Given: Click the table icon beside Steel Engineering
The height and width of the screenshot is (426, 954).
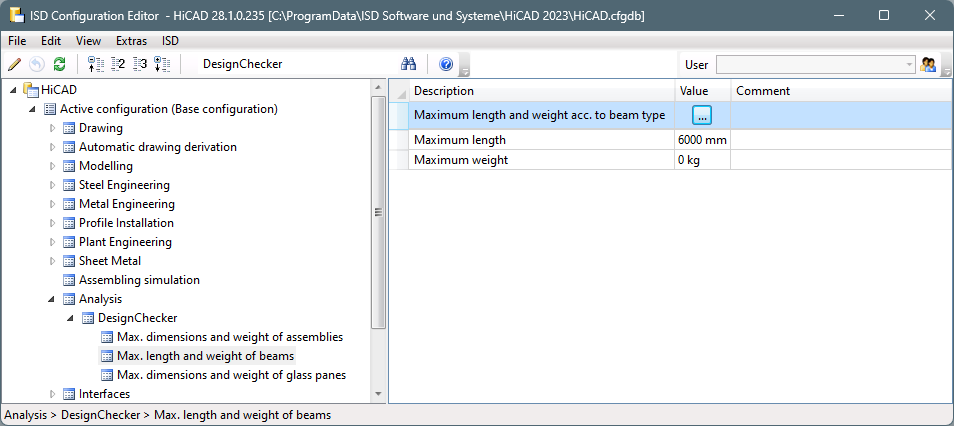Looking at the screenshot, I should [x=69, y=185].
